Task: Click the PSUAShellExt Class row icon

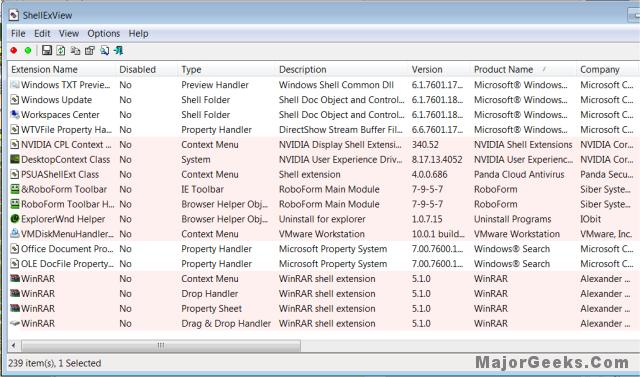Action: pyautogui.click(x=15, y=174)
